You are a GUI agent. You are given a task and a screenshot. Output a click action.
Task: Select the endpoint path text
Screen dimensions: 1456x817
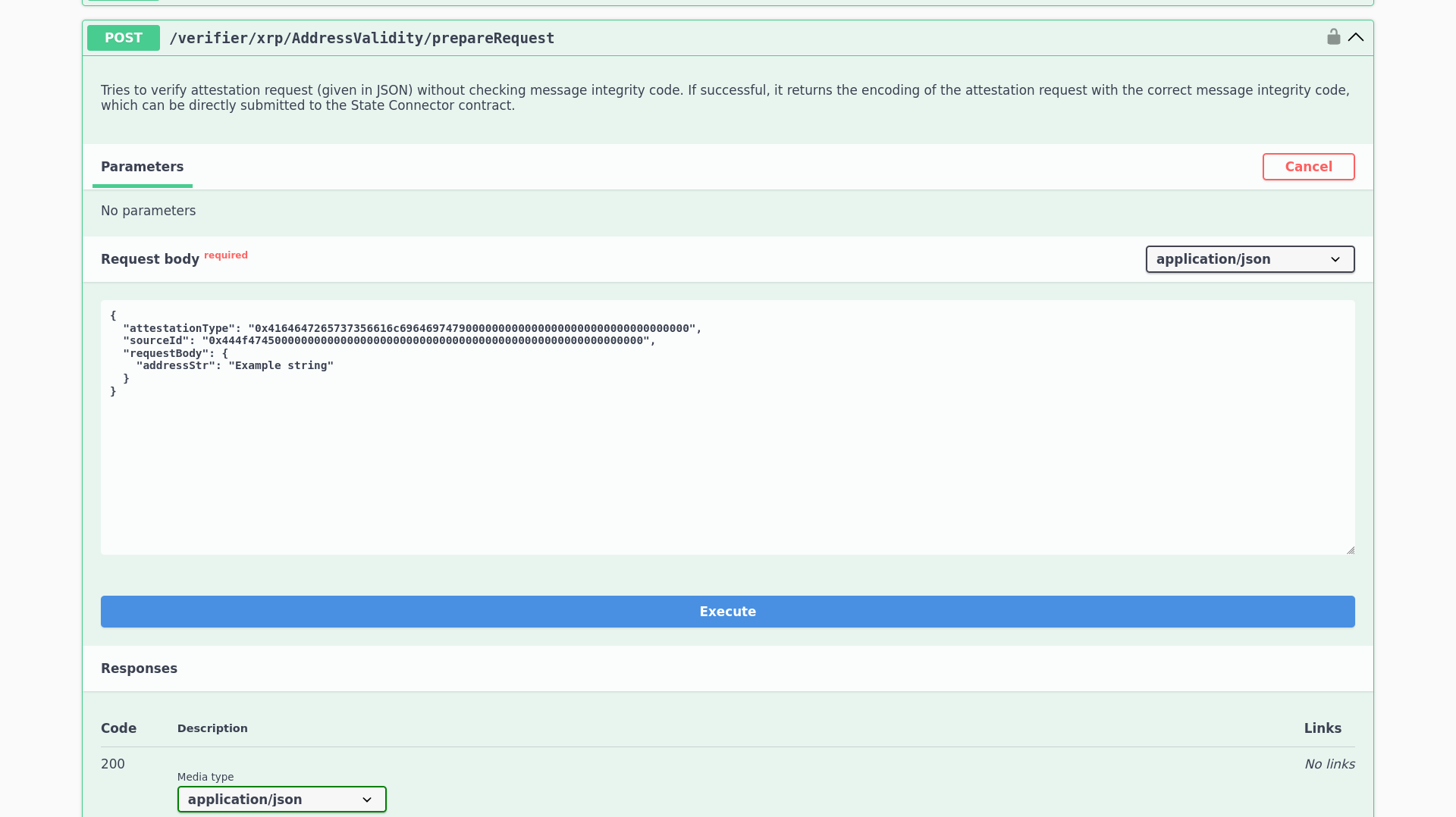pyautogui.click(x=362, y=38)
